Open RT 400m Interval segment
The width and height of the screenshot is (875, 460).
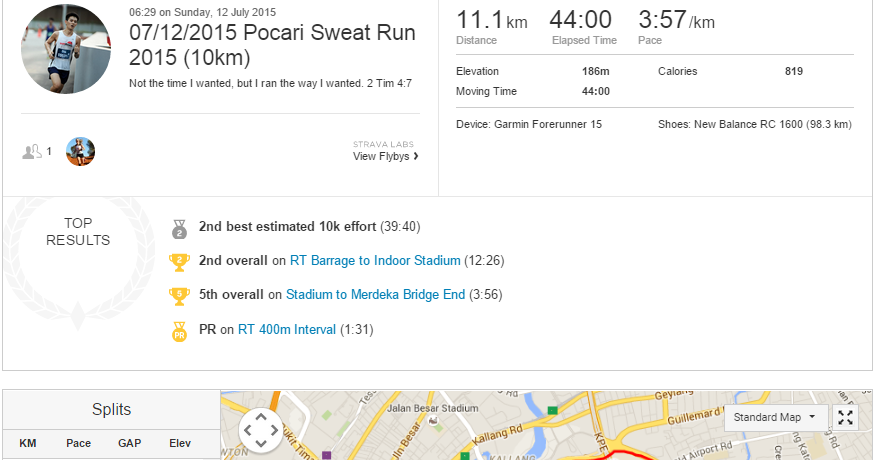click(287, 330)
